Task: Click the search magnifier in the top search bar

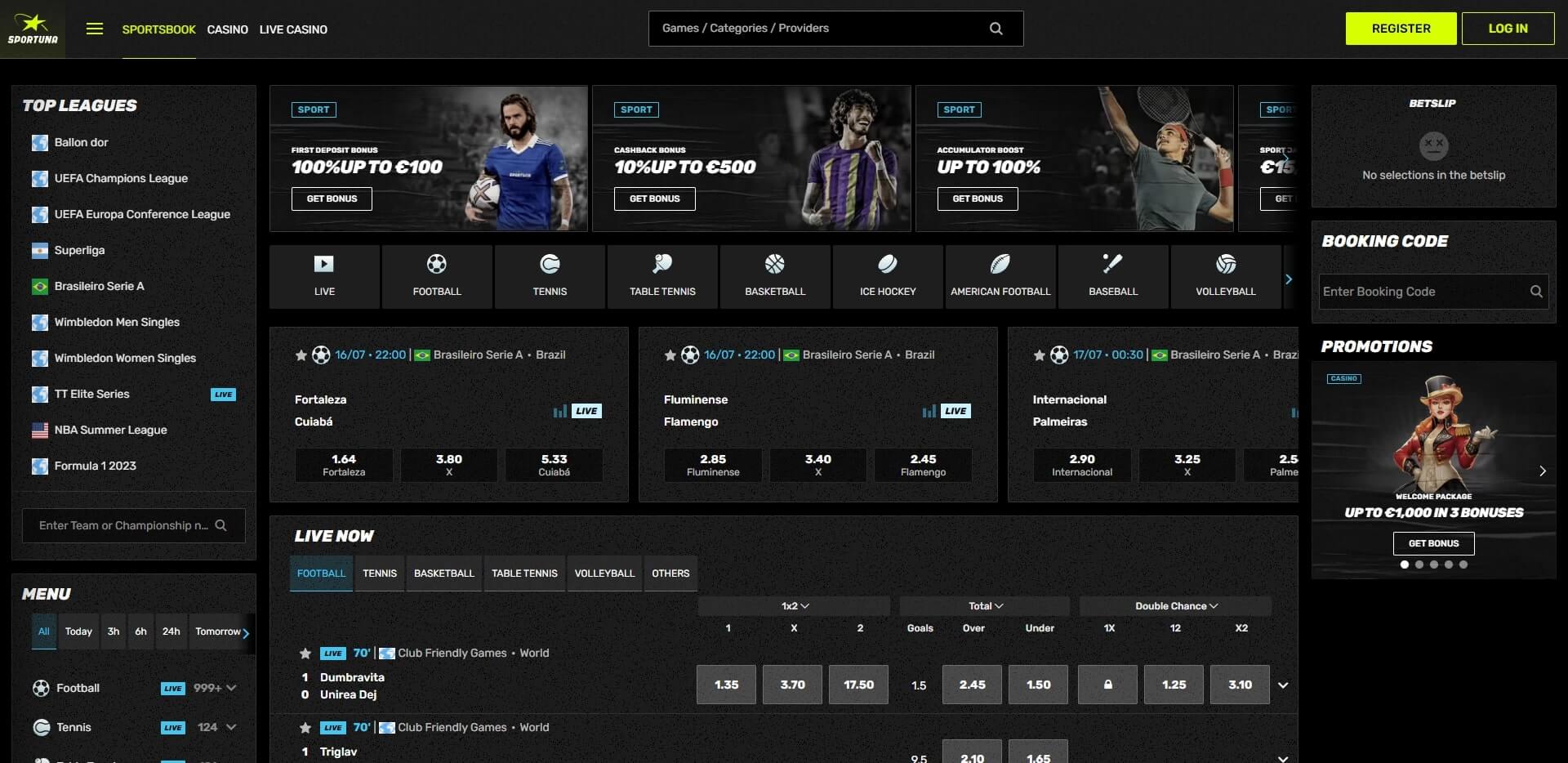Action: tap(996, 28)
